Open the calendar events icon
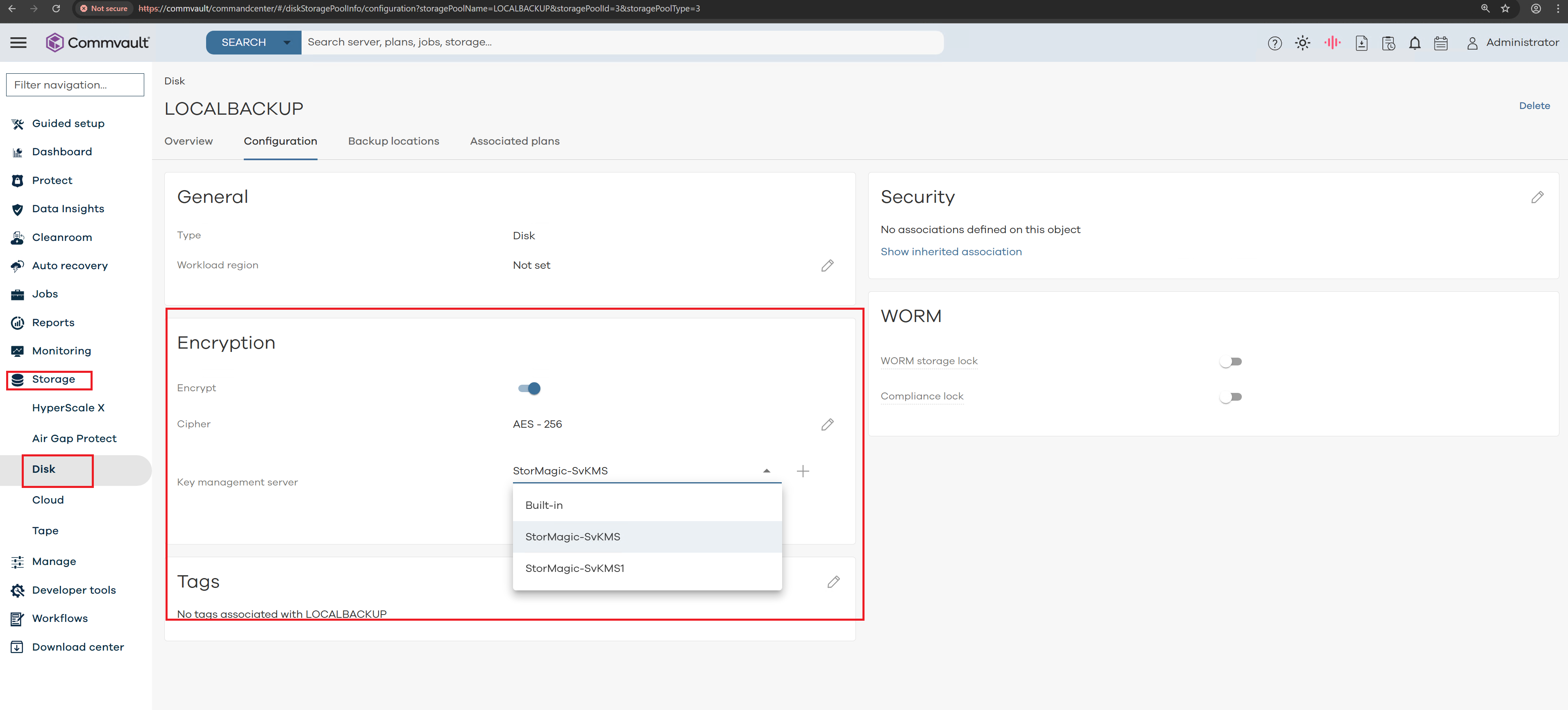This screenshot has height=710, width=1568. point(1441,43)
